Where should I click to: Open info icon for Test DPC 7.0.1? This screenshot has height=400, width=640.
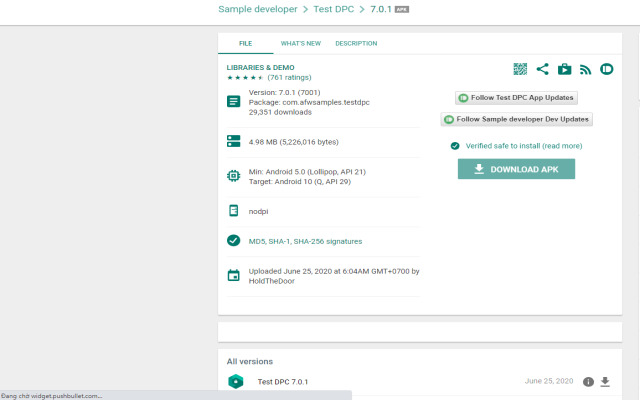588,382
